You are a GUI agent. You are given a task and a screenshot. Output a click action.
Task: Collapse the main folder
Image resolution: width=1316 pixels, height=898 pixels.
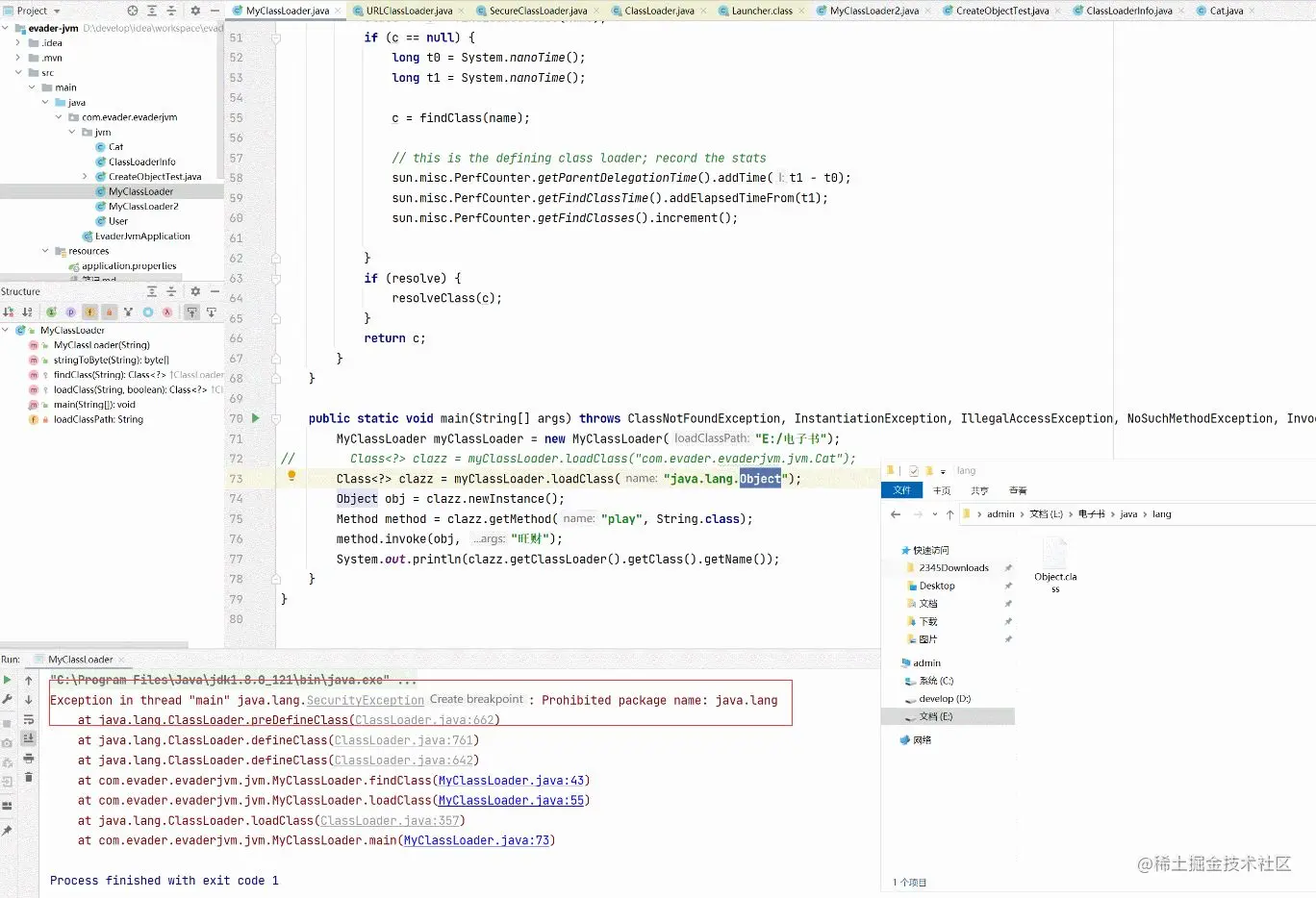coord(32,87)
